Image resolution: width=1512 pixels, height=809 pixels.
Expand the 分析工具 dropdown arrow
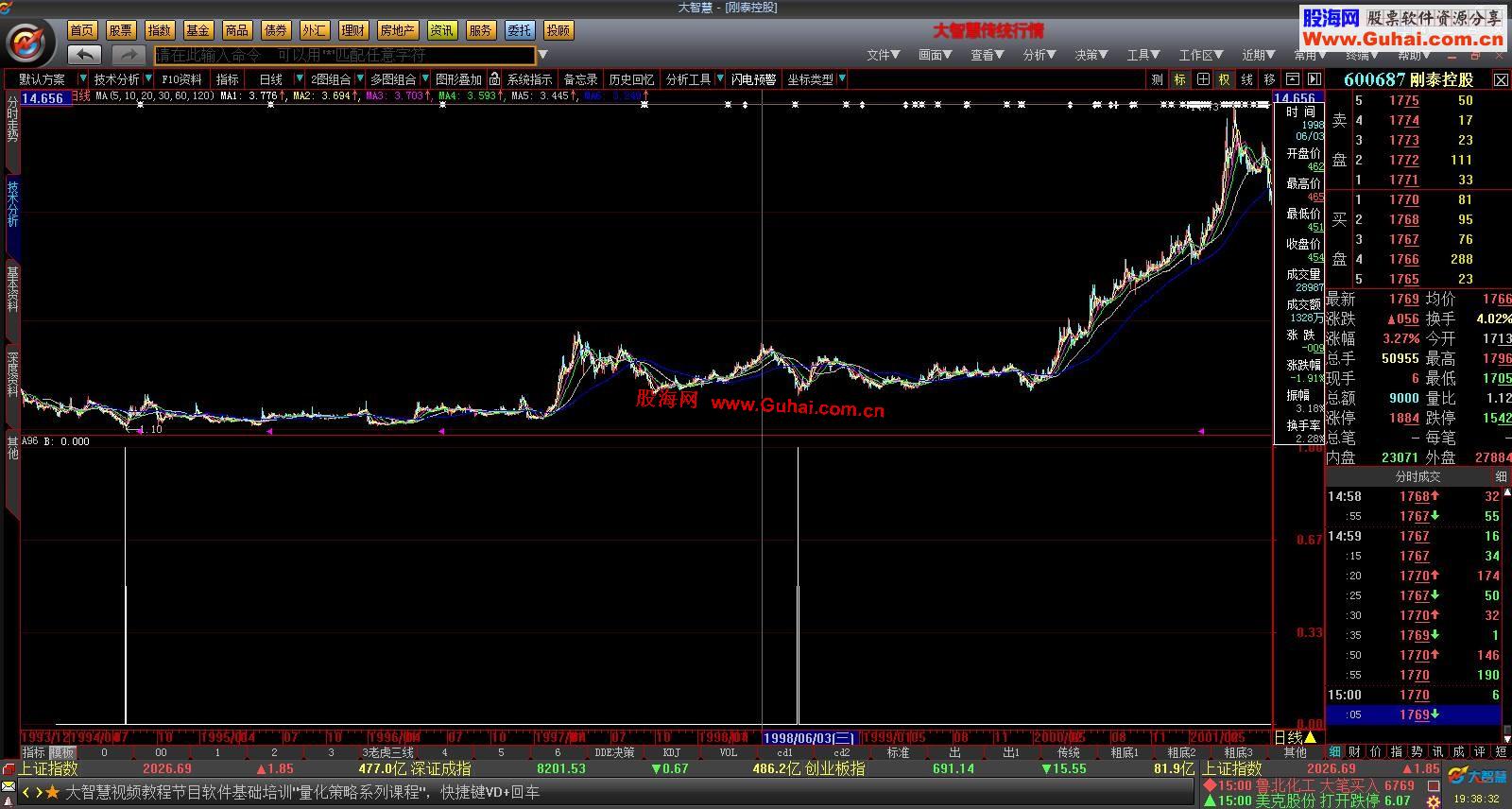point(720,79)
